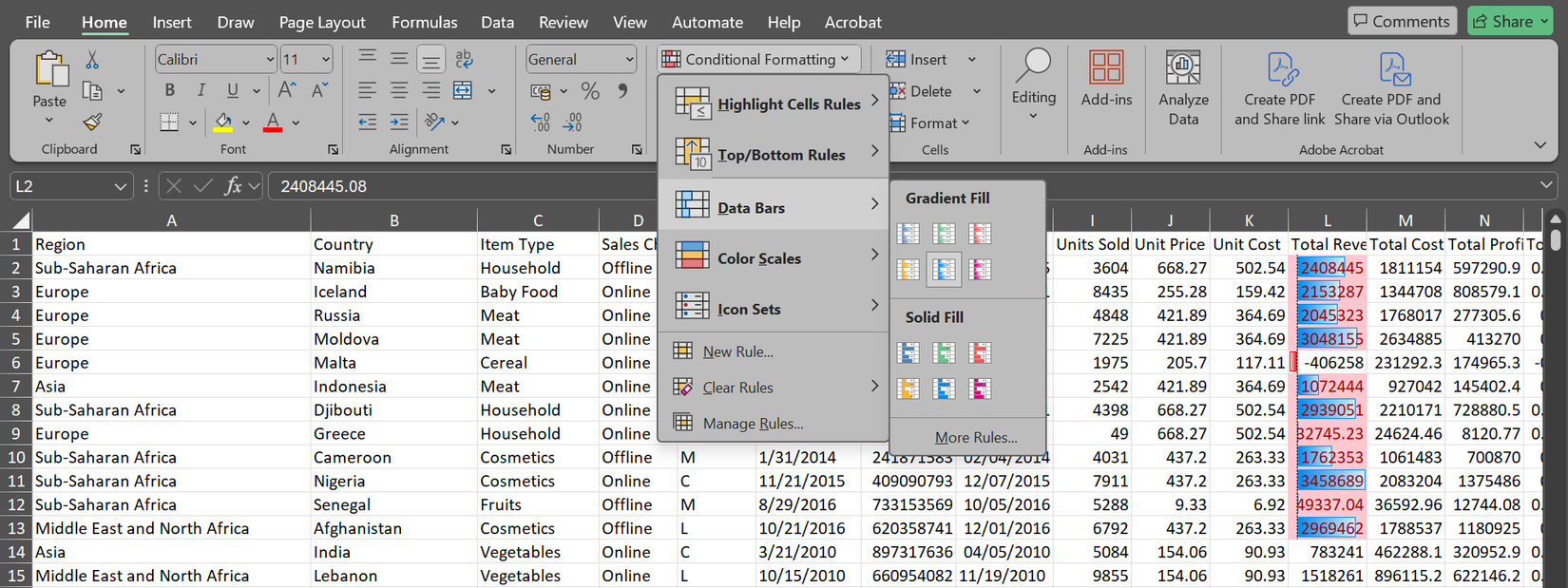Toggle Bold formatting

pyautogui.click(x=169, y=91)
